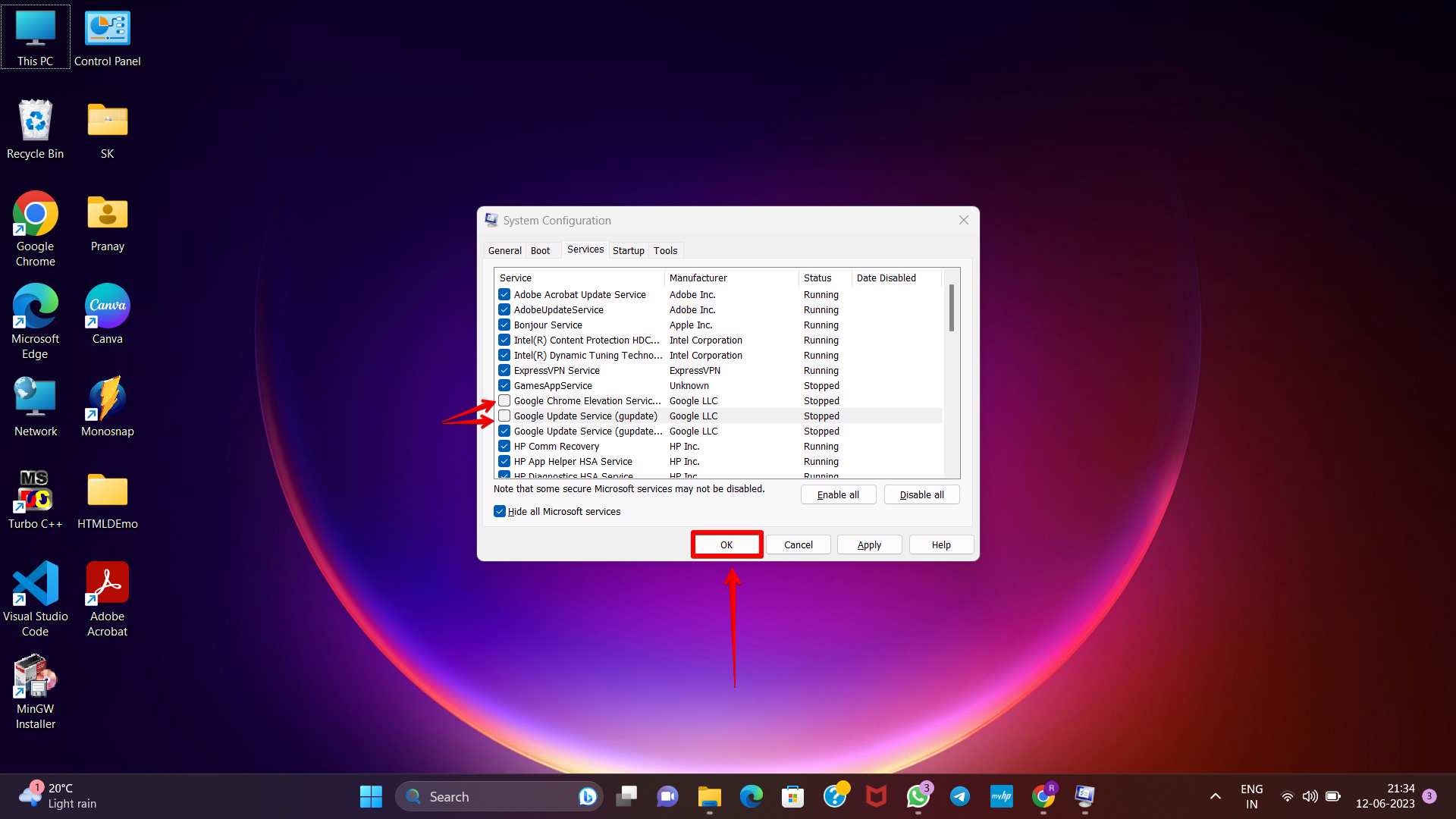Open Task View on taskbar

coord(626,796)
